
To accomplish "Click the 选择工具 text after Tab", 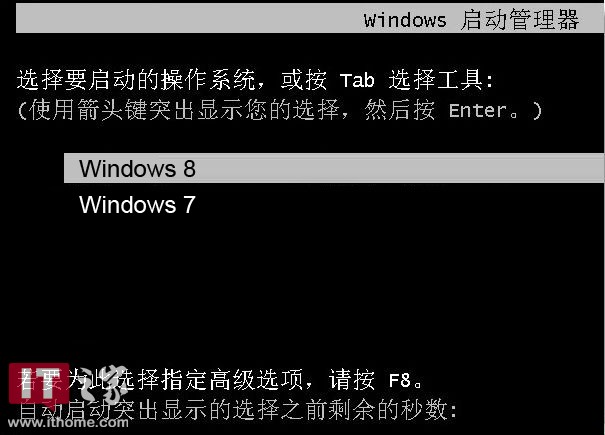I will pos(436,80).
